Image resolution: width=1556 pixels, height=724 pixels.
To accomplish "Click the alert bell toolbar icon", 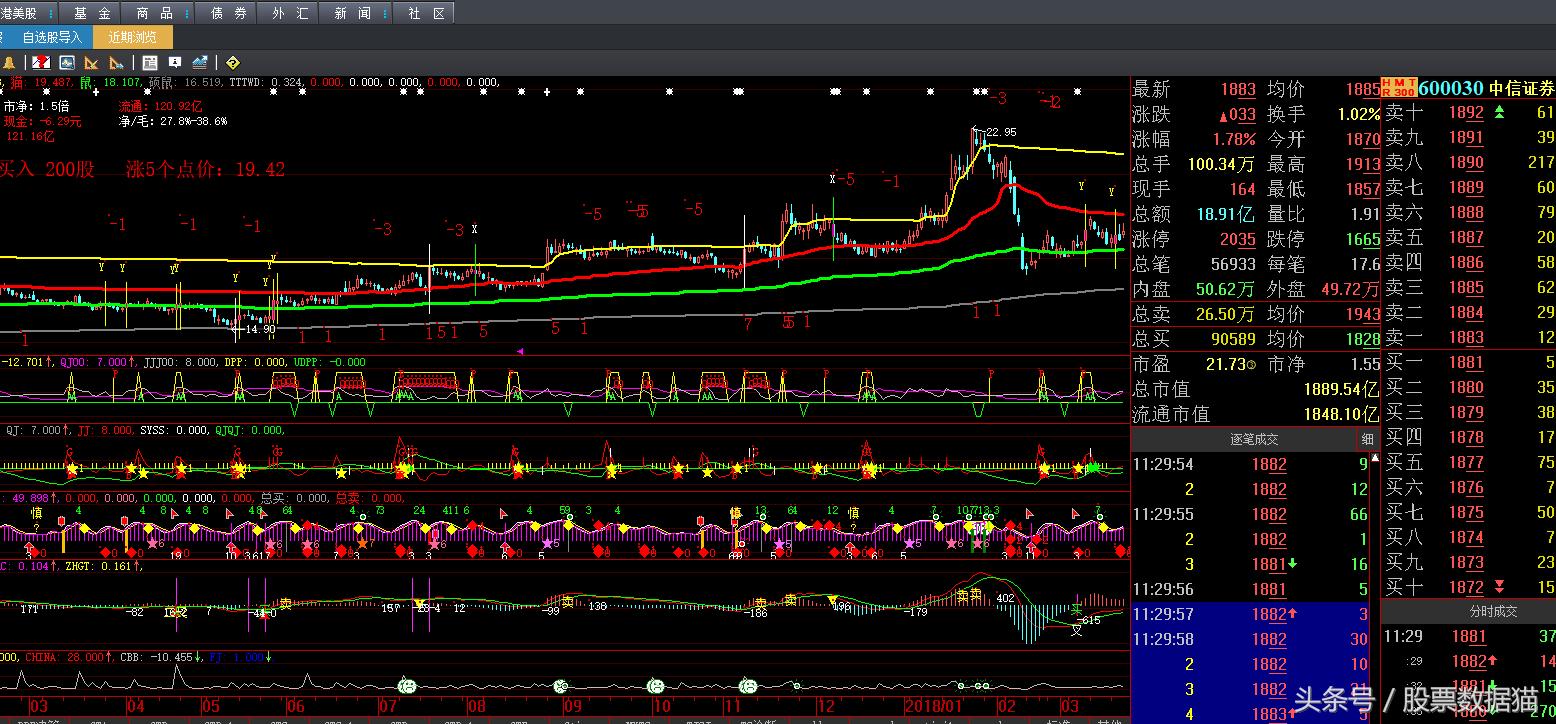I will 9,63.
